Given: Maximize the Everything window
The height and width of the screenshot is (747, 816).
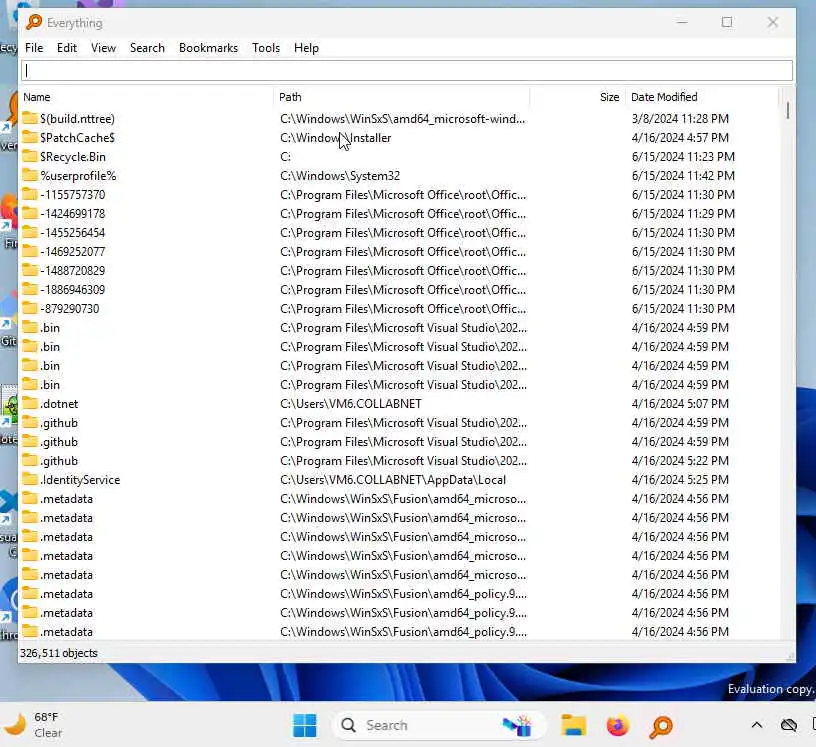Looking at the screenshot, I should point(727,22).
